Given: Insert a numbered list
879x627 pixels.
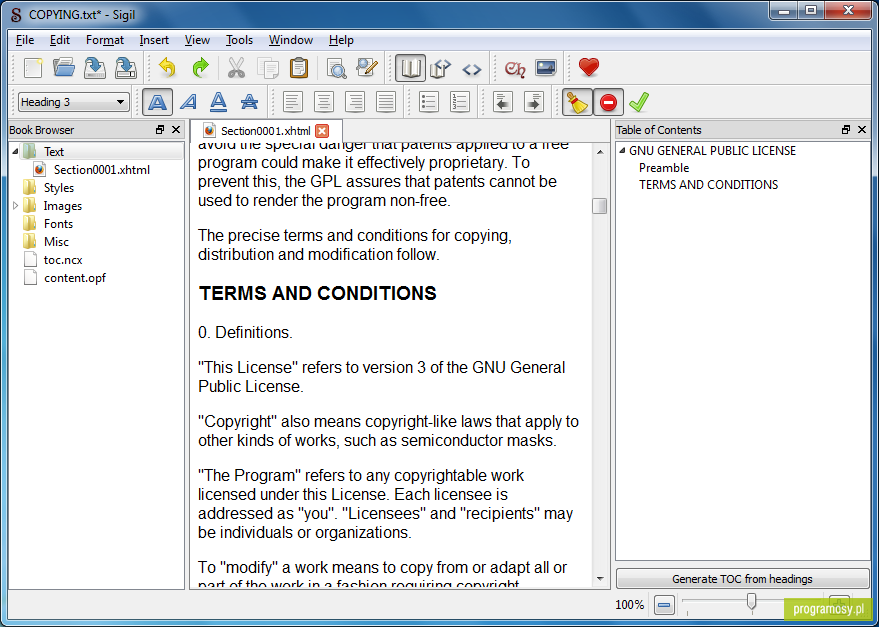Looking at the screenshot, I should pyautogui.click(x=460, y=102).
